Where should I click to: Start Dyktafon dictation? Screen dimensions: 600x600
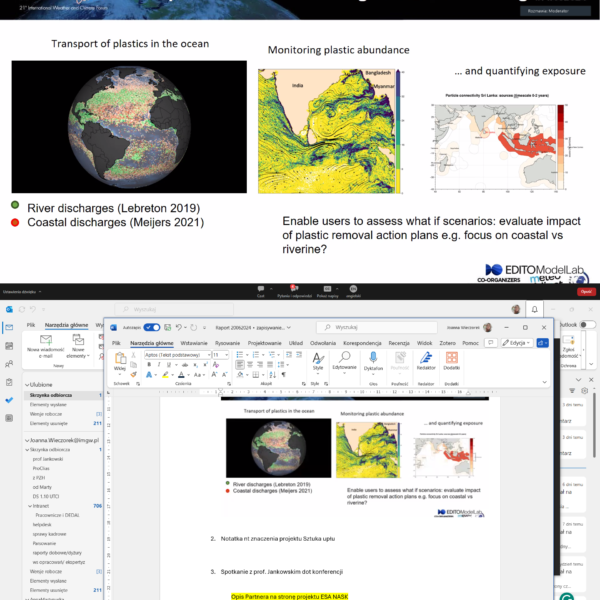tap(373, 362)
